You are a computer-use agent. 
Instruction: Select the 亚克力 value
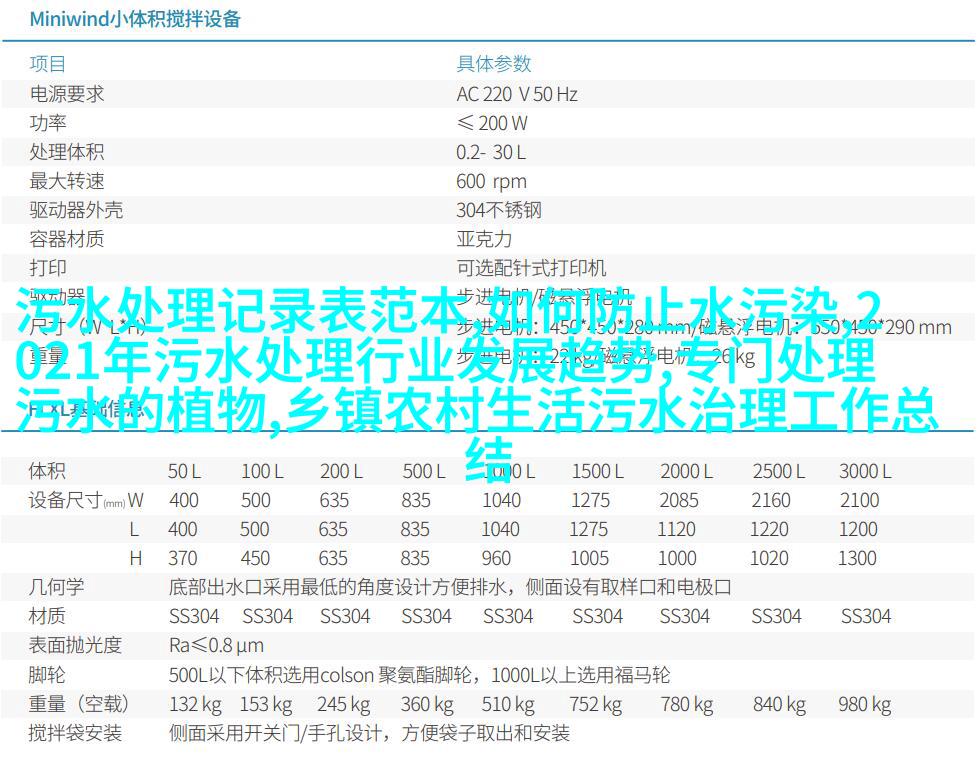(x=484, y=239)
